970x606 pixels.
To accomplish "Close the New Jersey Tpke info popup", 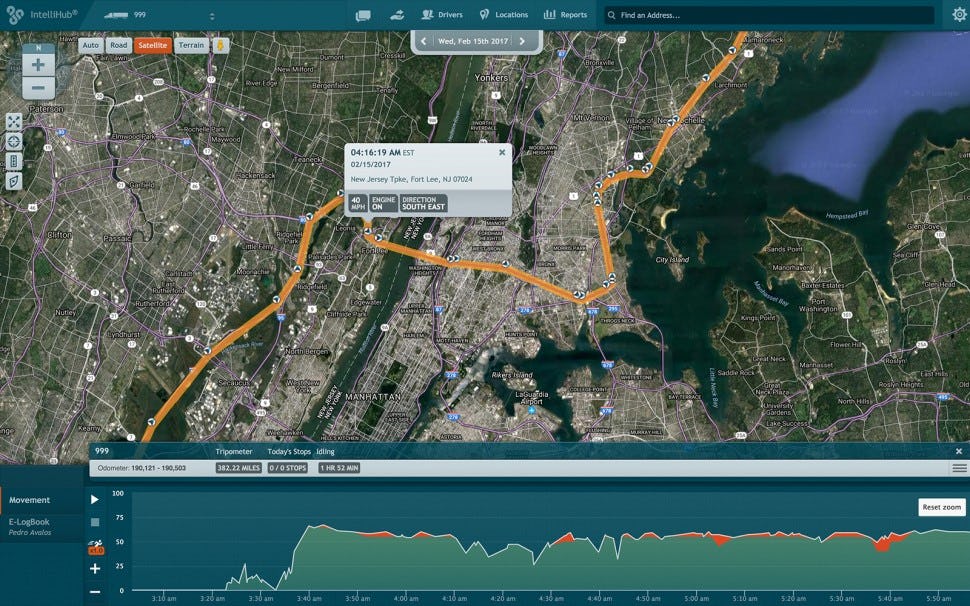I will tap(500, 152).
